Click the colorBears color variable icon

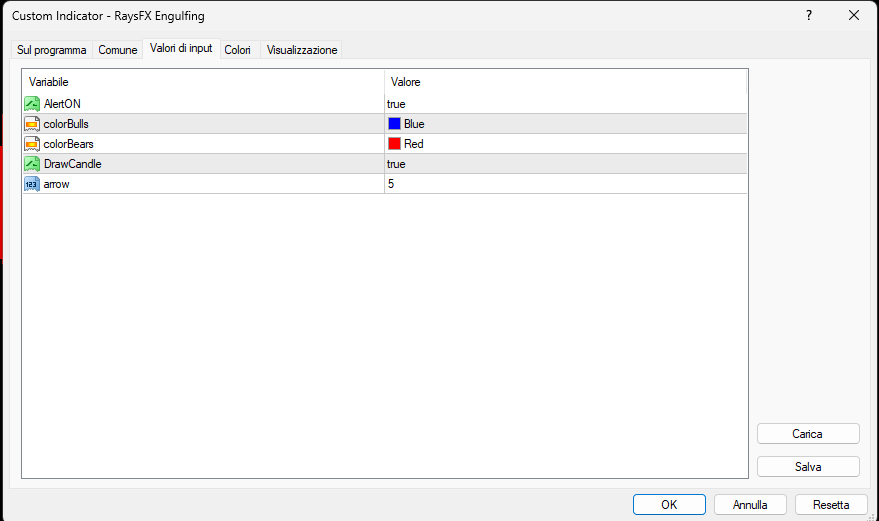click(32, 144)
